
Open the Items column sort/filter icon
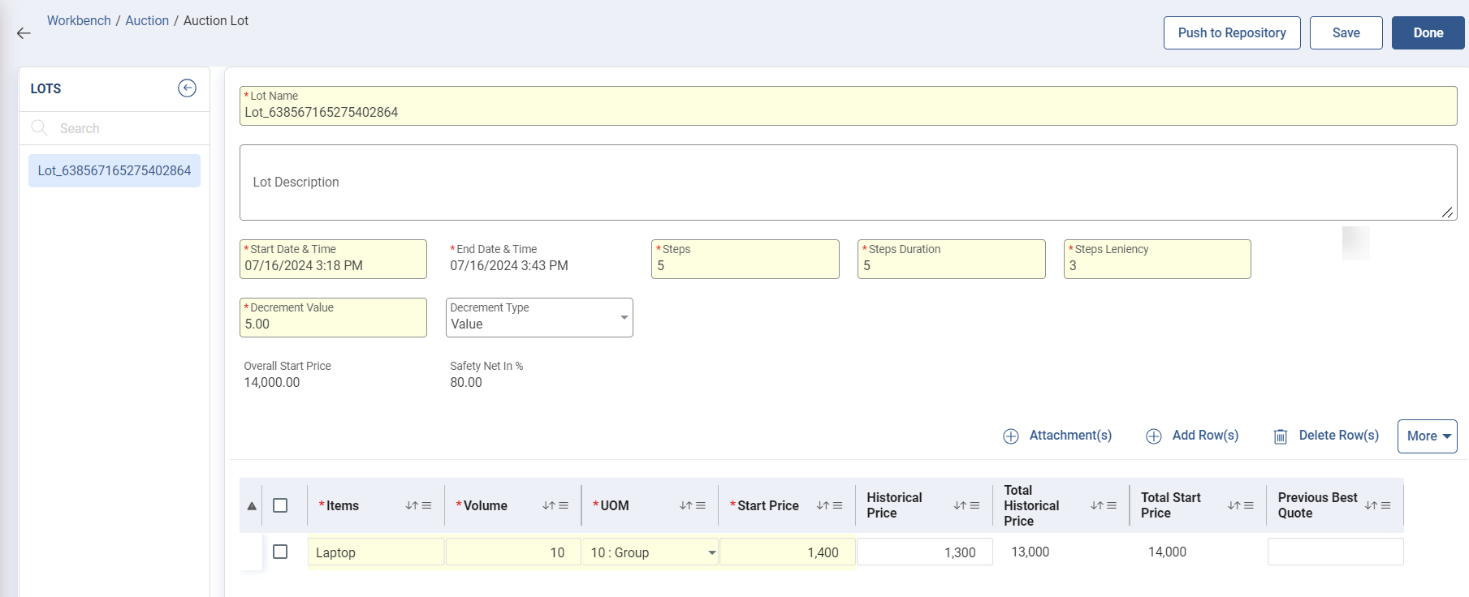(x=419, y=506)
